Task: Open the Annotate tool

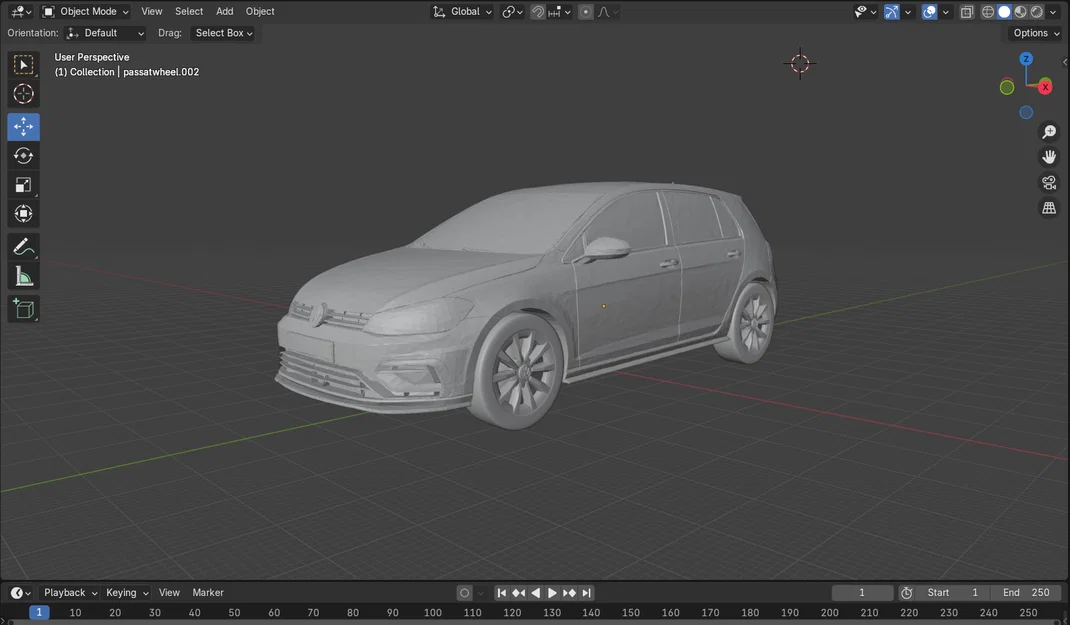Action: click(23, 247)
